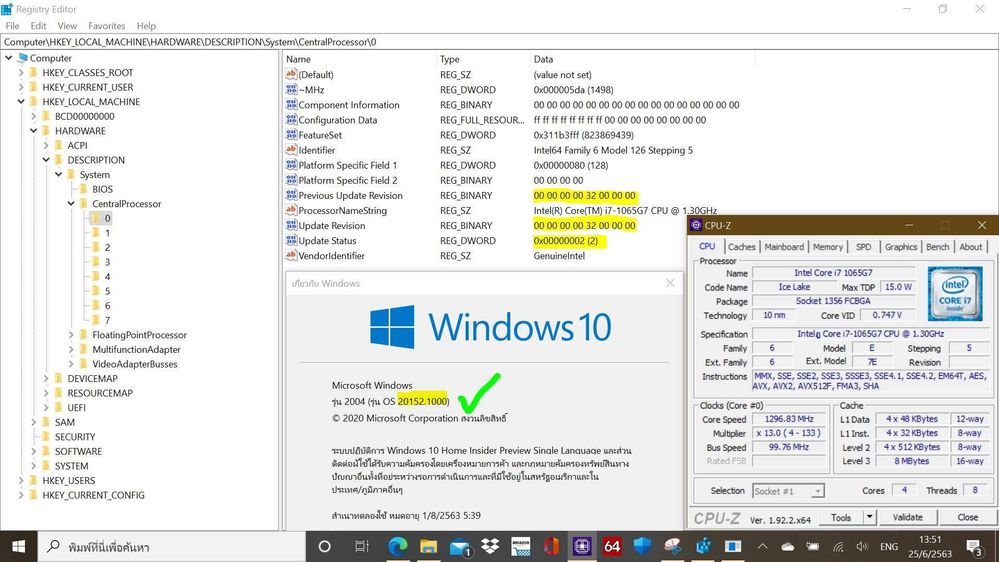Open the Amazon app on taskbar
999x562 pixels.
521,546
